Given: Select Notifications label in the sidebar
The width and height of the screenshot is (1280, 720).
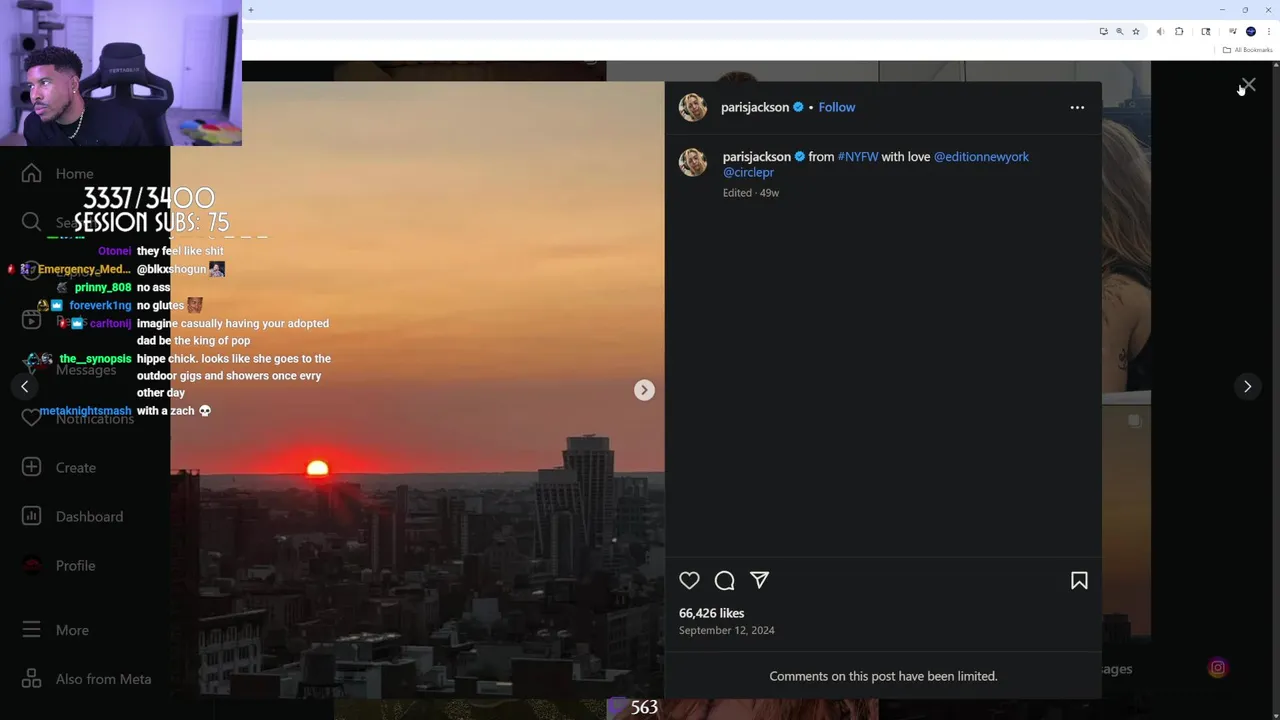Looking at the screenshot, I should coord(95,419).
